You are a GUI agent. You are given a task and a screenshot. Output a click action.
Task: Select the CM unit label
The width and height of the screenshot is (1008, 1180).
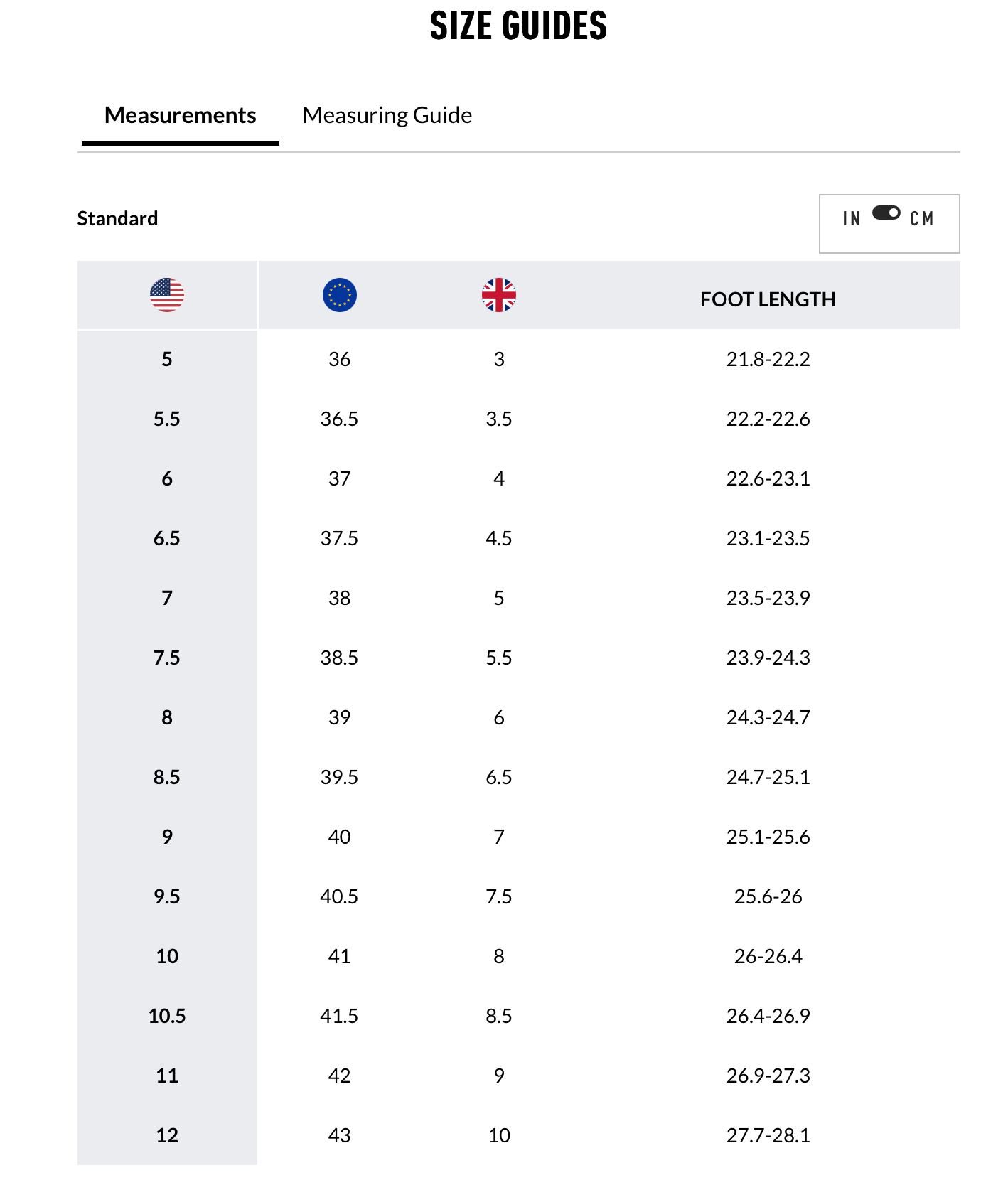921,219
